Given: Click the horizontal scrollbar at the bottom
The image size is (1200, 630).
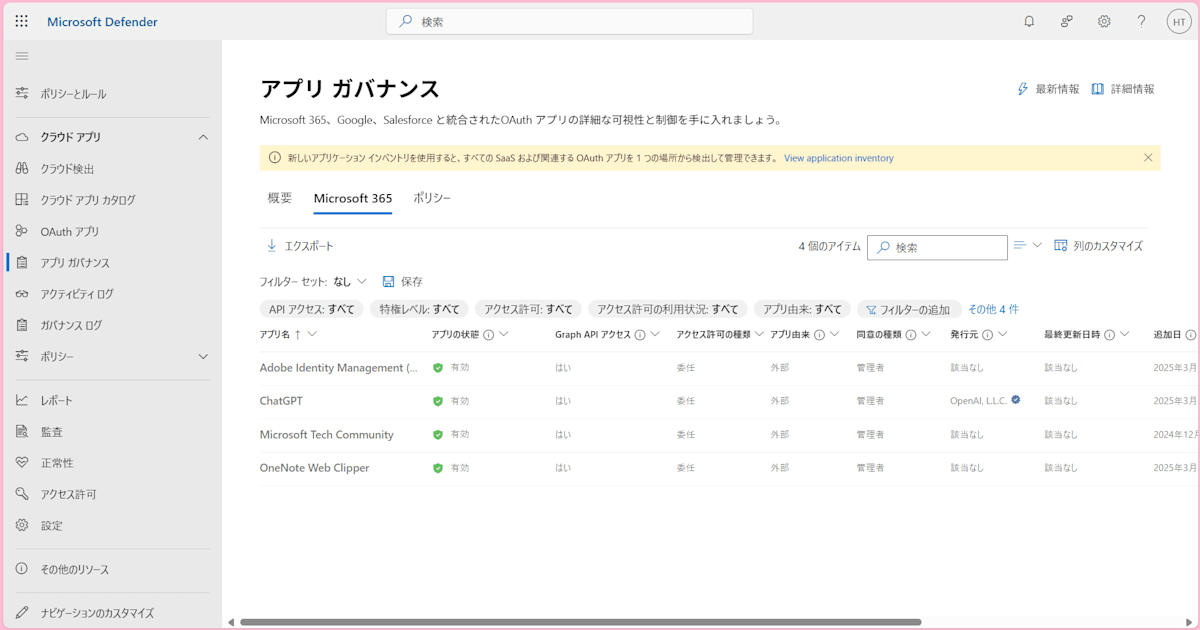Looking at the screenshot, I should 580,622.
